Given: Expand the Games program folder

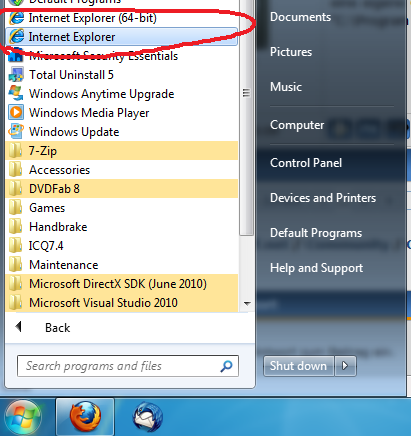Looking at the screenshot, I should 122,208.
